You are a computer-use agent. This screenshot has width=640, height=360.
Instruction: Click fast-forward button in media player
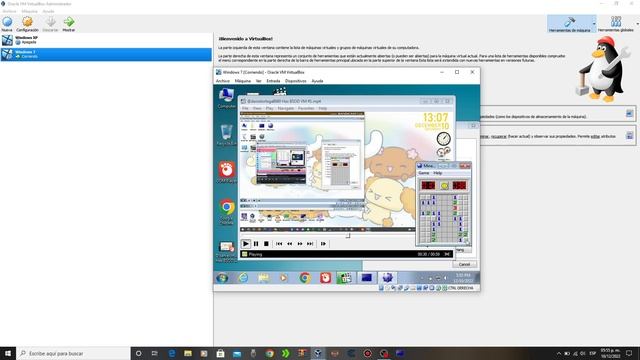click(x=300, y=244)
